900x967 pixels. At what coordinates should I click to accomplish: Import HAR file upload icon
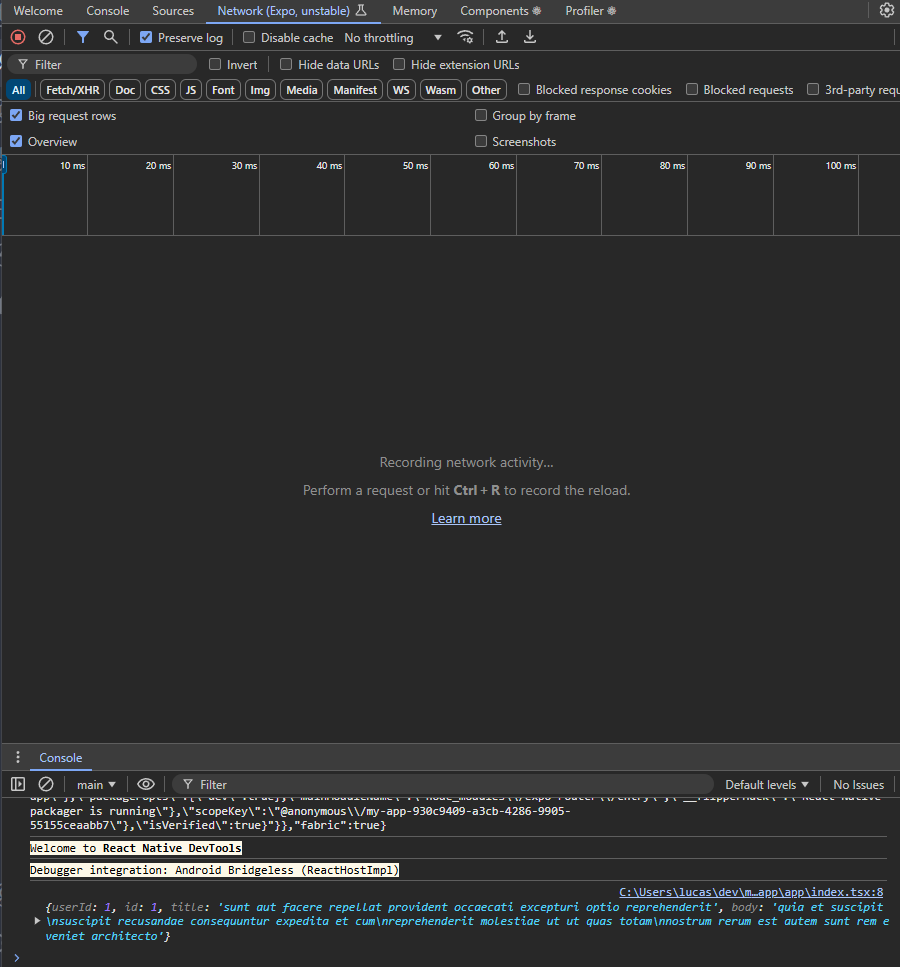coord(502,37)
